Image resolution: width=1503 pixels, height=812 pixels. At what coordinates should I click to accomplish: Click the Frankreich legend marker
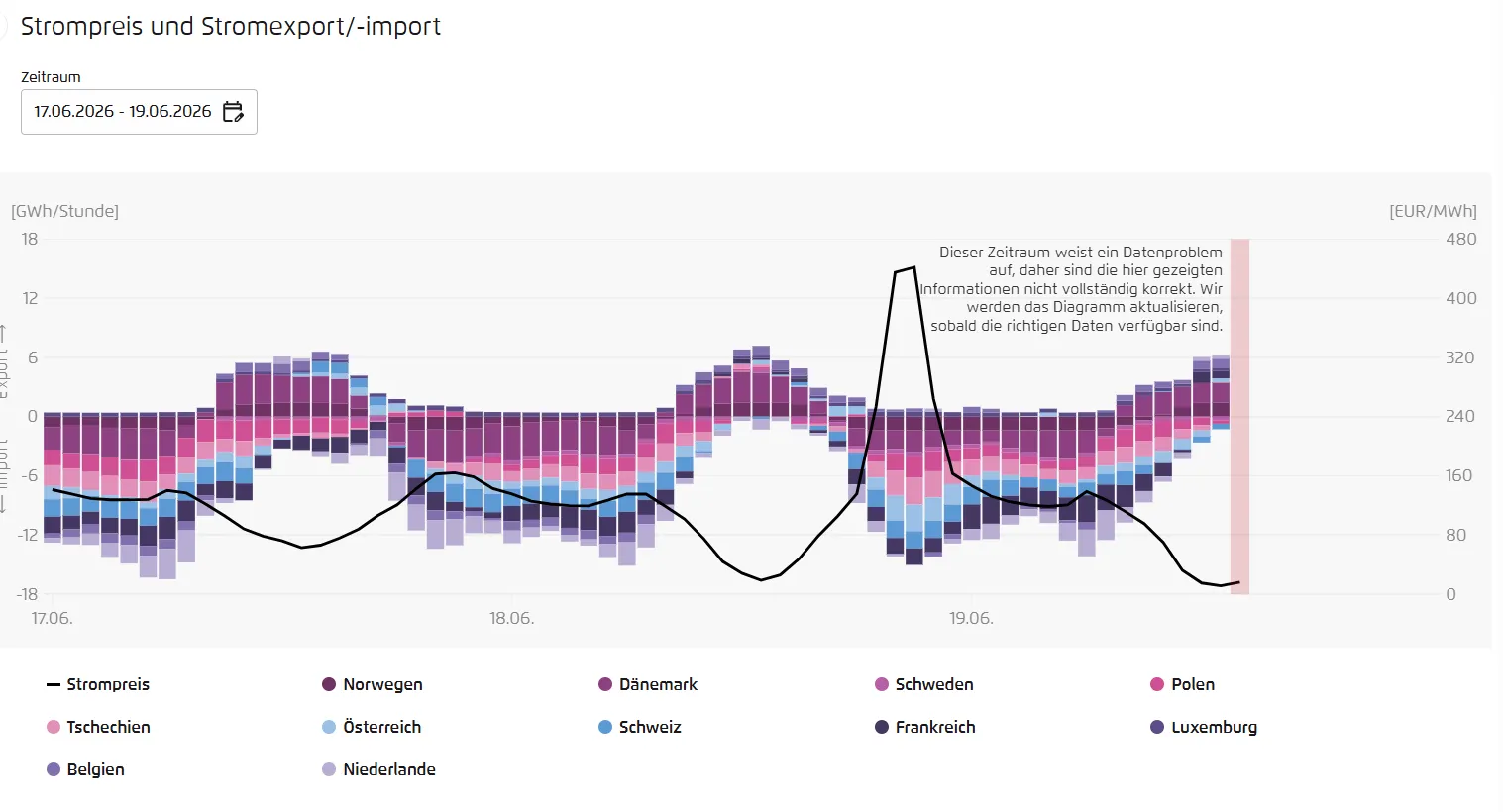click(x=882, y=727)
